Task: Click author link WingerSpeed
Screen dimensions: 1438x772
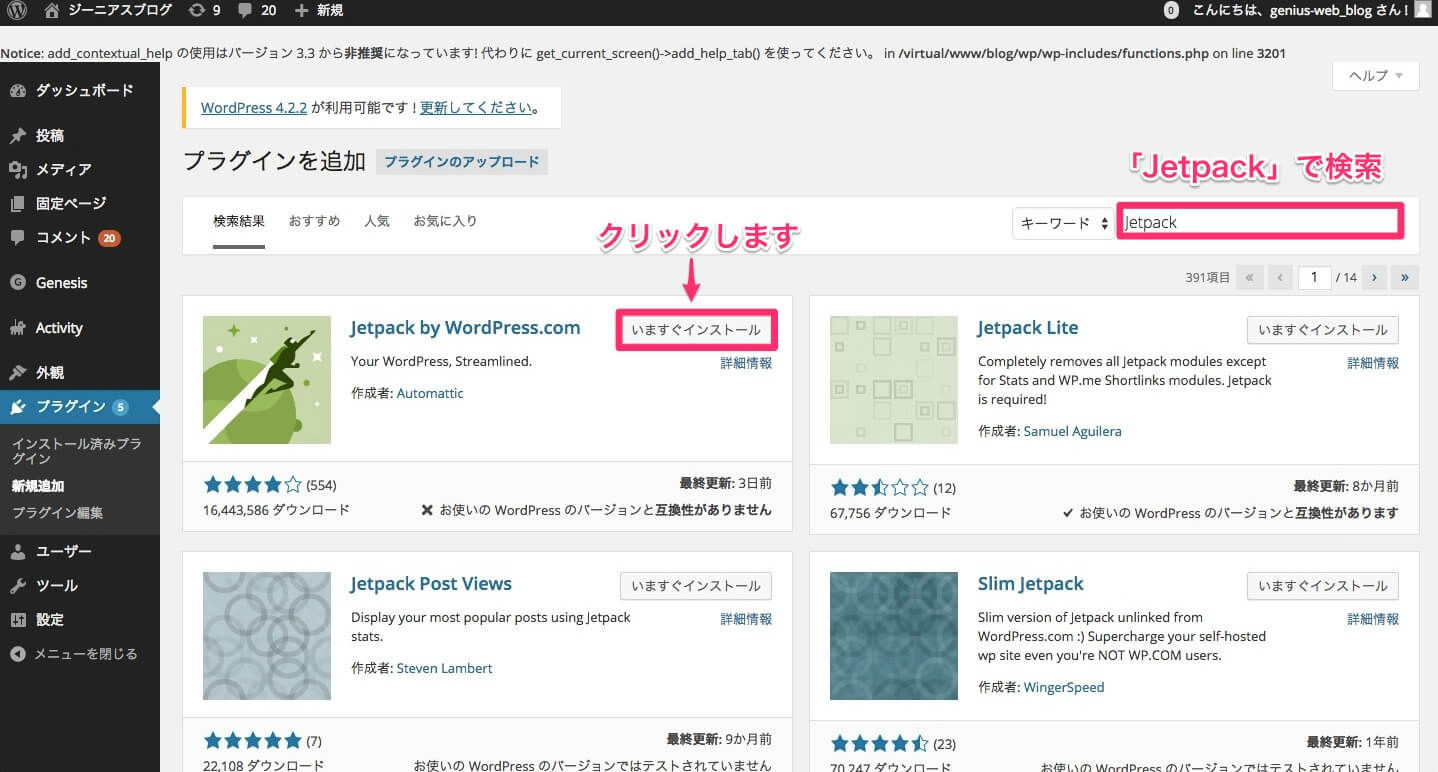Action: point(1064,687)
